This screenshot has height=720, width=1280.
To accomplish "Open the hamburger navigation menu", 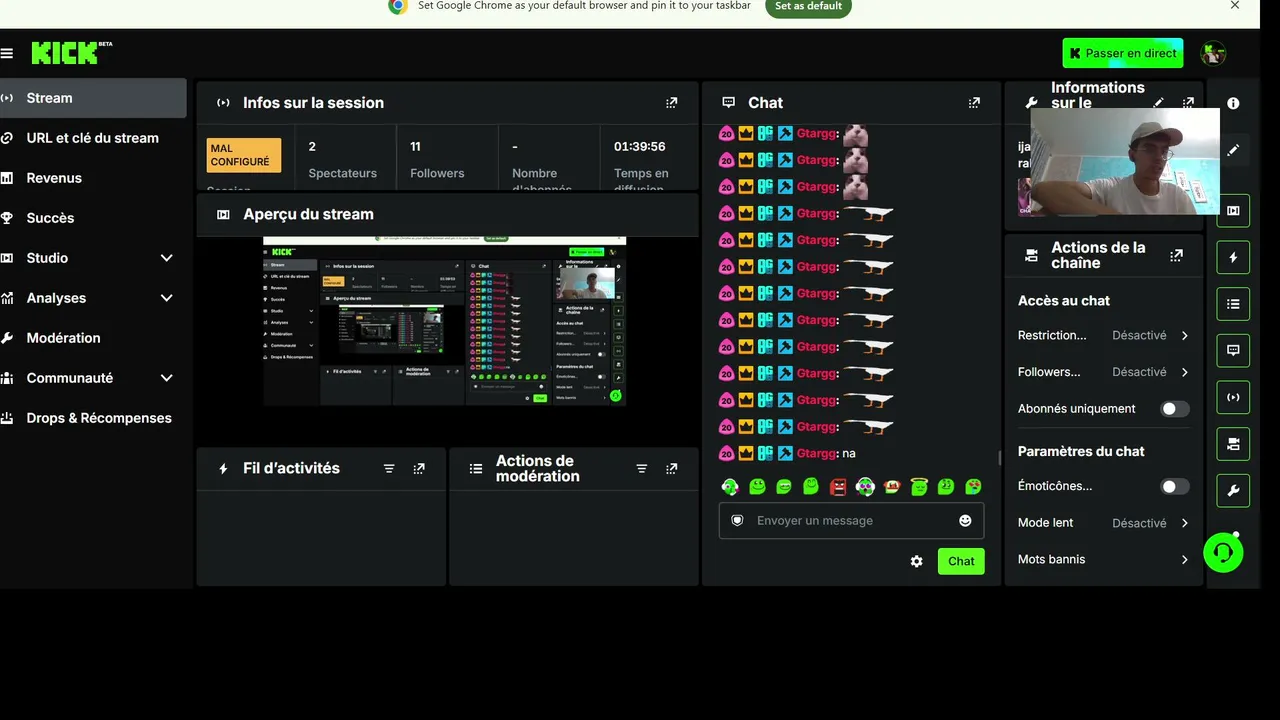I will [7, 53].
